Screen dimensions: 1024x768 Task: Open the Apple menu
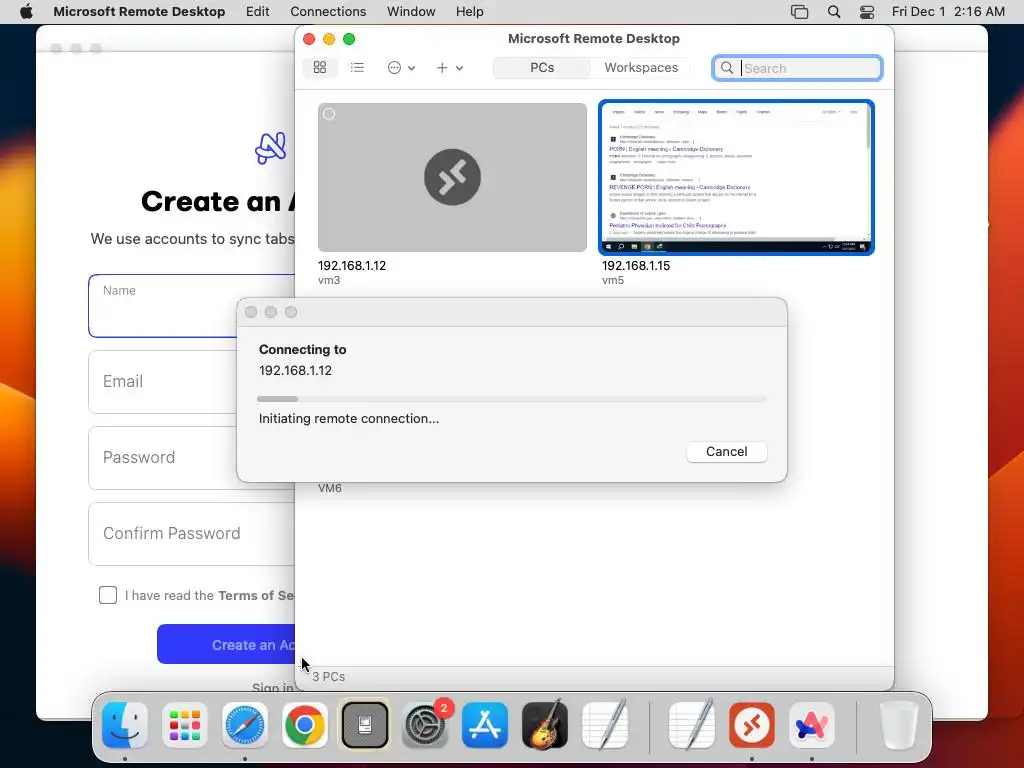26,11
